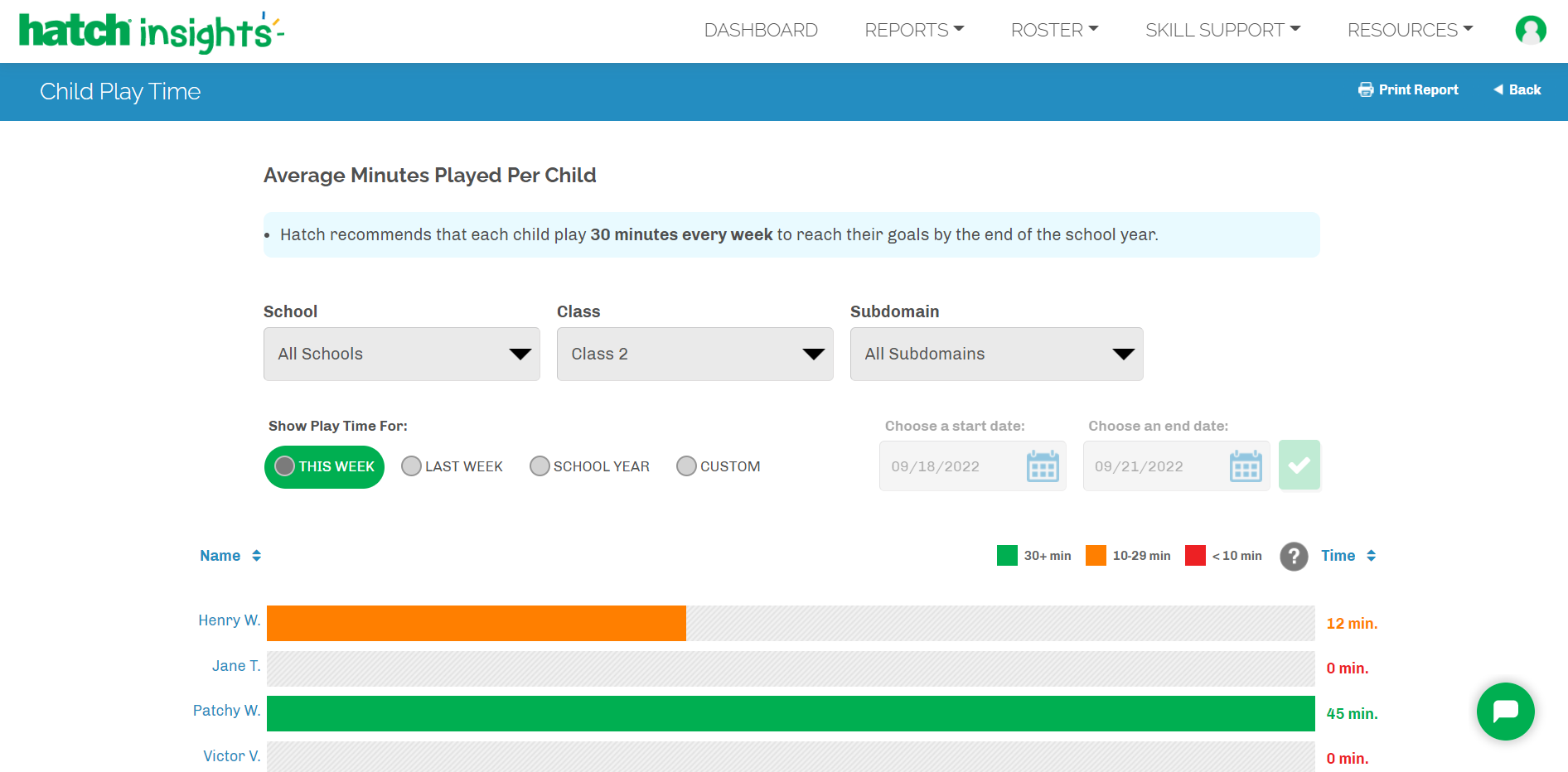Expand the All Schools dropdown

tap(401, 355)
